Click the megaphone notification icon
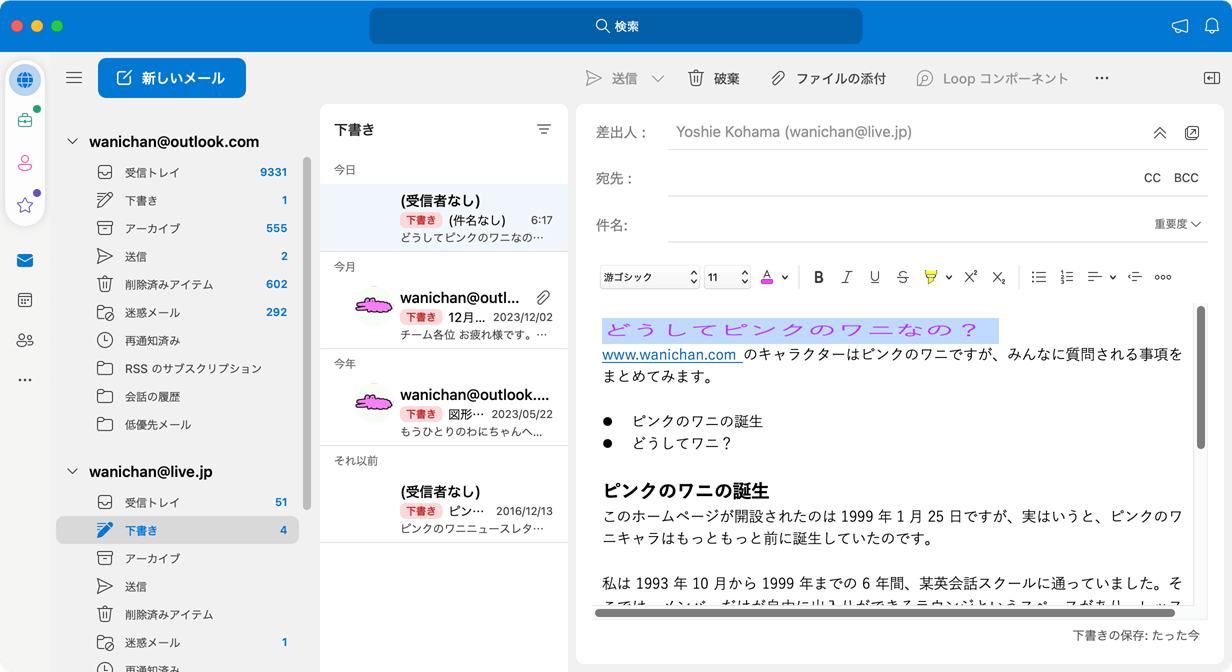 (x=1180, y=26)
